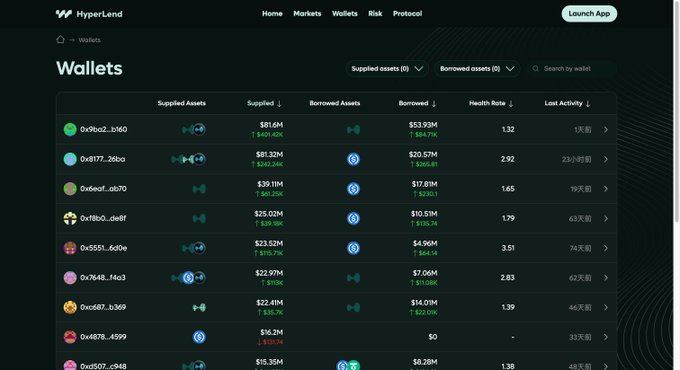Screen dimensions: 680x370
Task: Expand row chevron for 0x7648...f4a3
Action: point(606,278)
